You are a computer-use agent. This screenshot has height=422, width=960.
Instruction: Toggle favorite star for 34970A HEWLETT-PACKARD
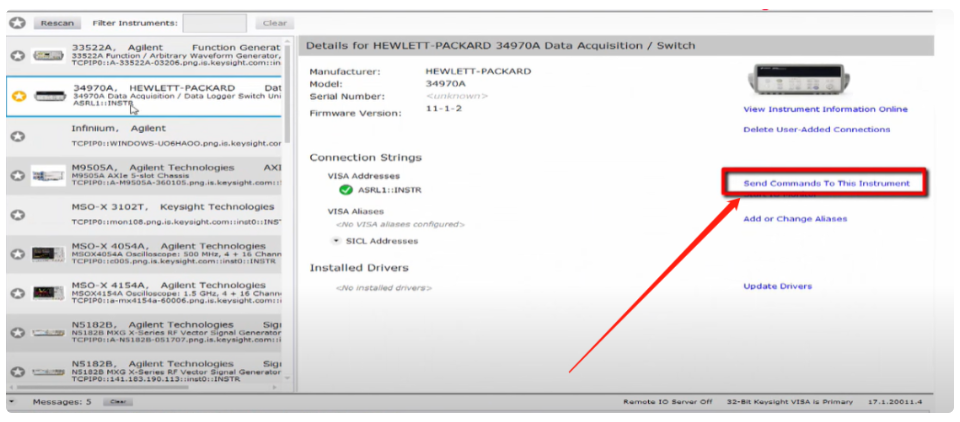click(19, 96)
